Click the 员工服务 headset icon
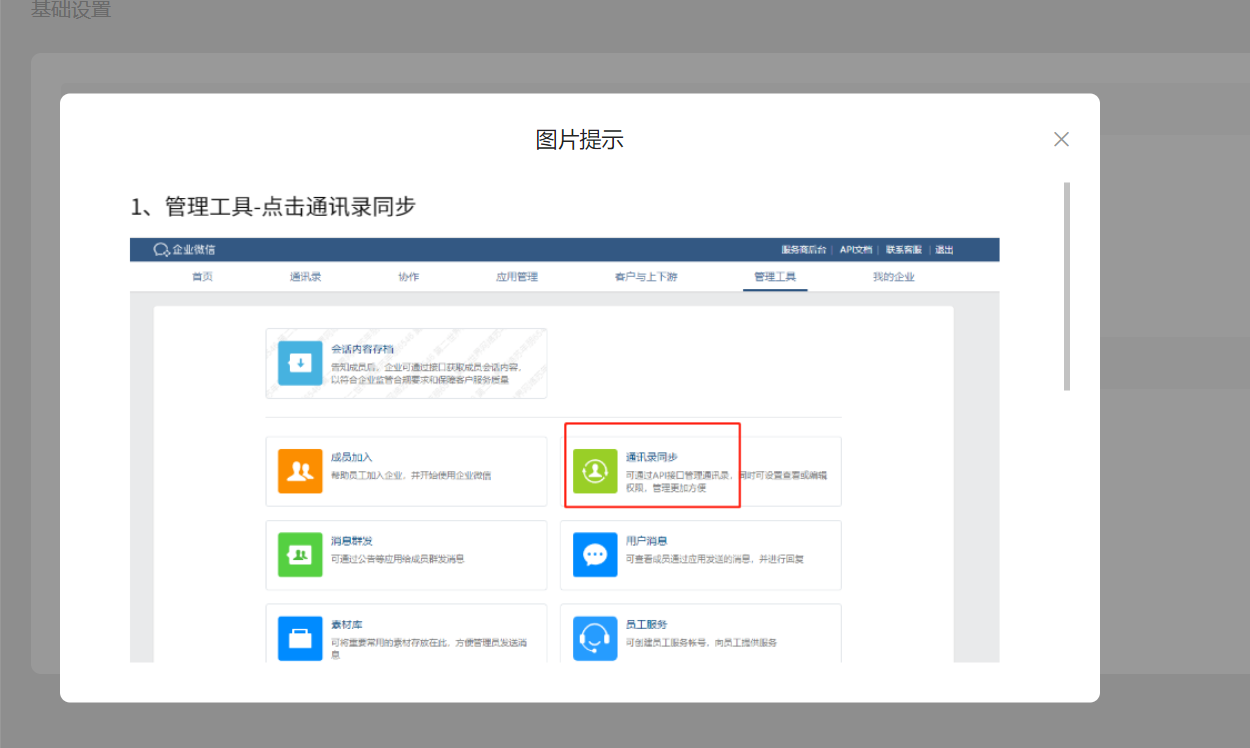This screenshot has width=1250, height=748. (x=595, y=638)
